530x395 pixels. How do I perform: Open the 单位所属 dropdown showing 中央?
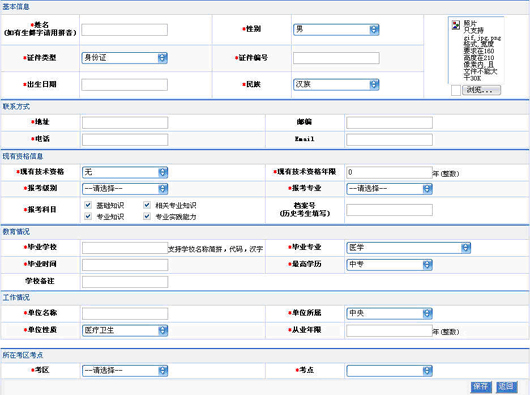click(x=389, y=313)
